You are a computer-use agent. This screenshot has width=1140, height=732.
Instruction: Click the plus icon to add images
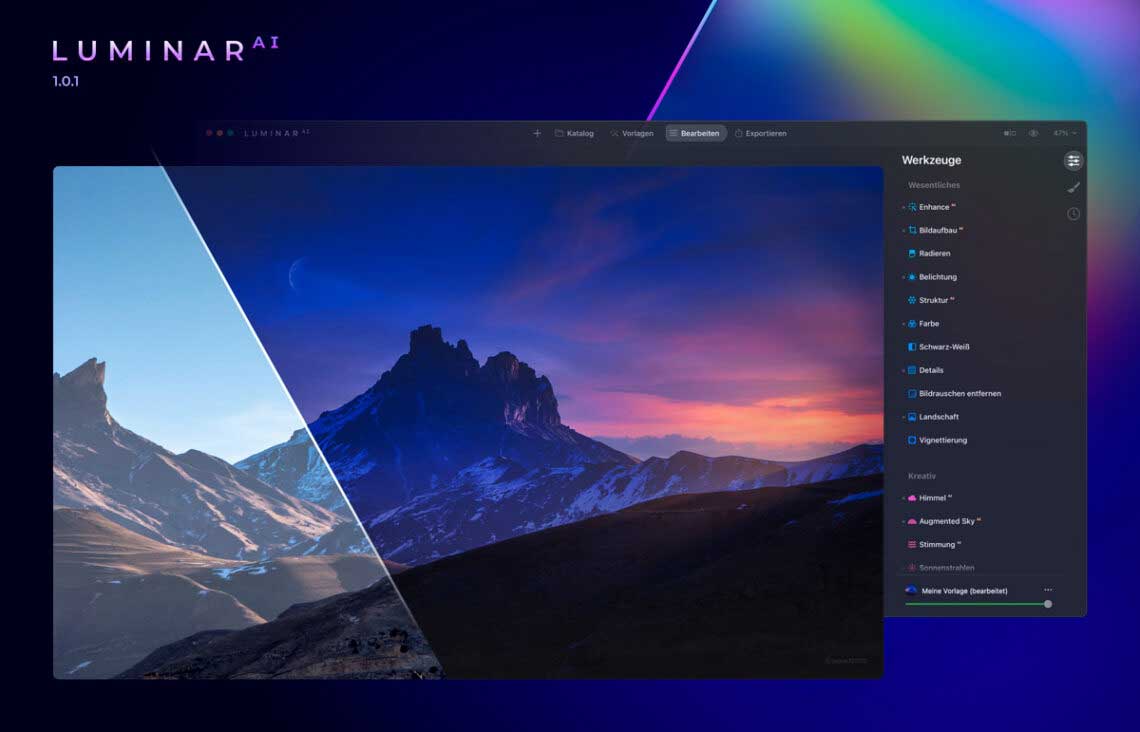537,133
